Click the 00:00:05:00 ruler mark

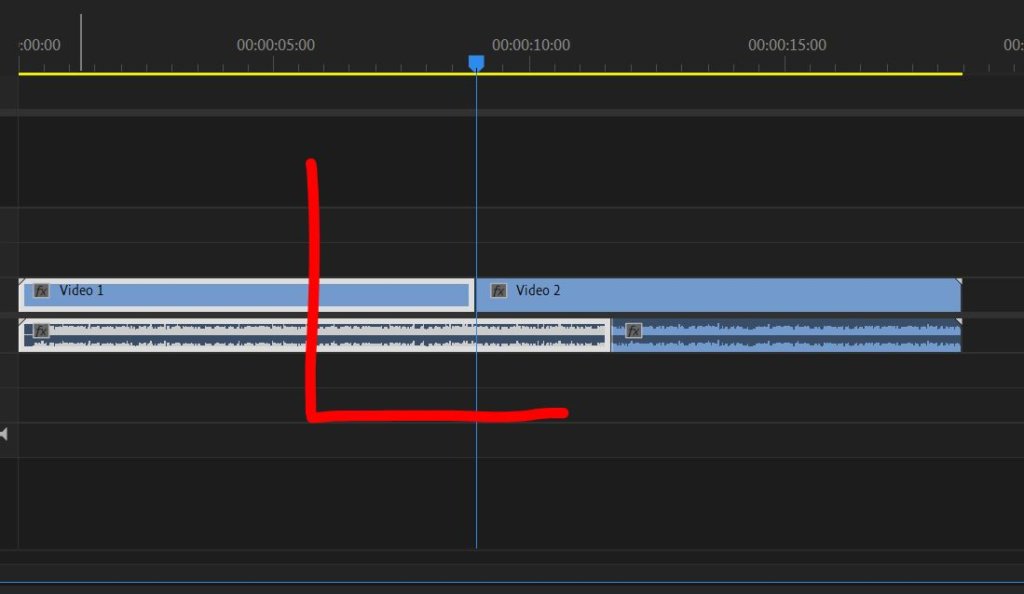tap(276, 45)
